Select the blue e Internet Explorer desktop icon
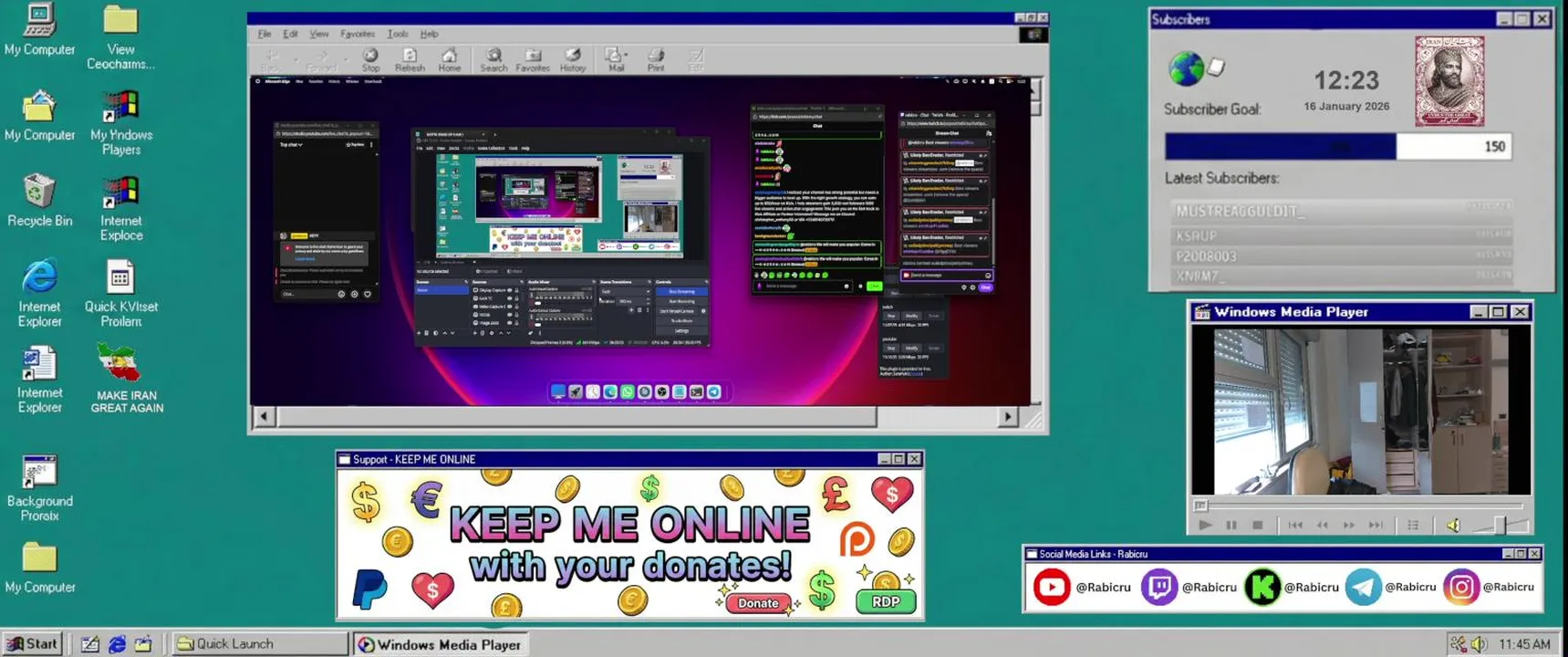This screenshot has height=657, width=1568. tap(39, 293)
